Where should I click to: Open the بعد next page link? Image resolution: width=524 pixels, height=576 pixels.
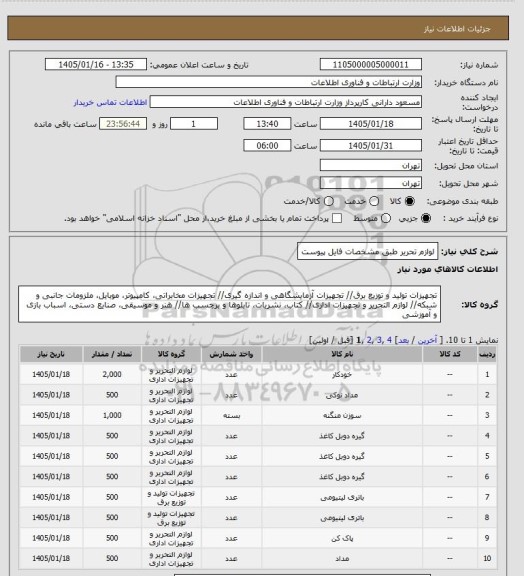[403, 340]
